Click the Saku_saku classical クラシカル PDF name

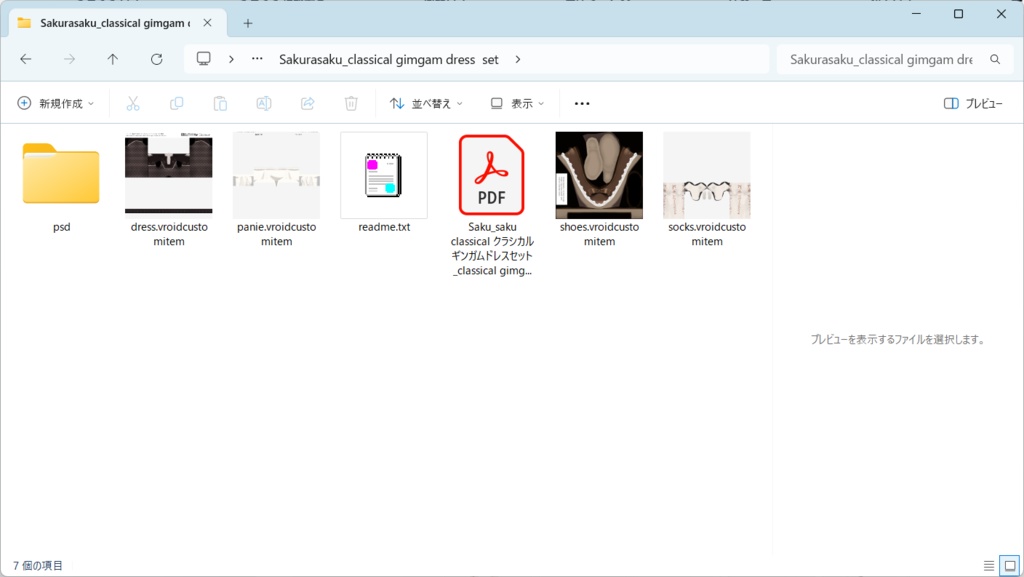pos(492,249)
